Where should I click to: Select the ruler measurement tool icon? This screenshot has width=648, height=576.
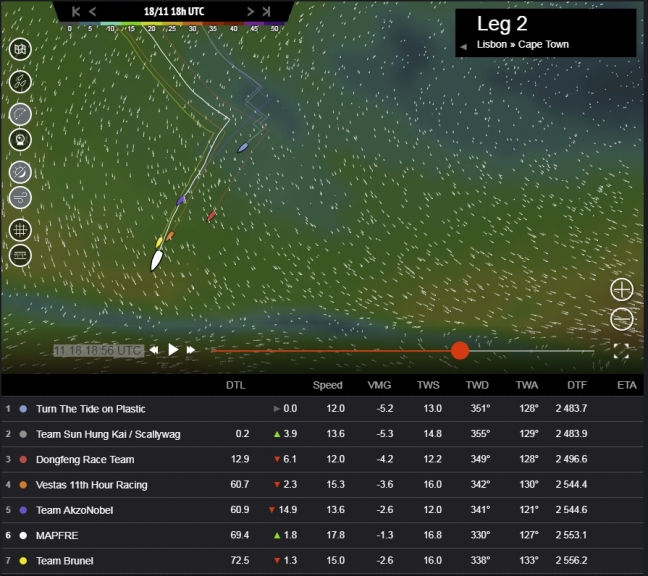(20, 255)
